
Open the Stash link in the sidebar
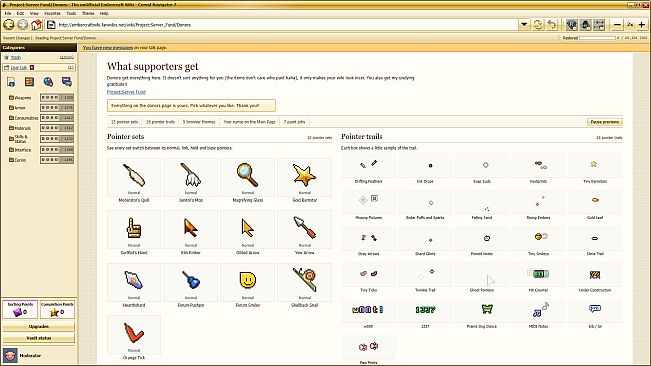[15, 57]
